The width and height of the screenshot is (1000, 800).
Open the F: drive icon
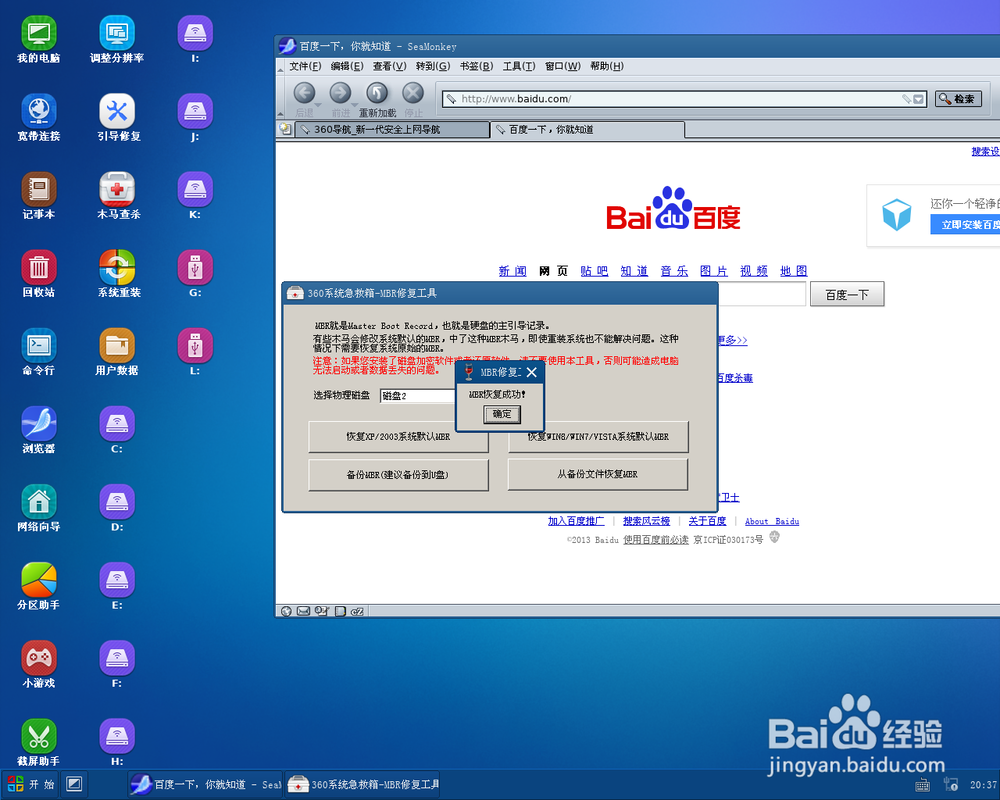click(117, 663)
